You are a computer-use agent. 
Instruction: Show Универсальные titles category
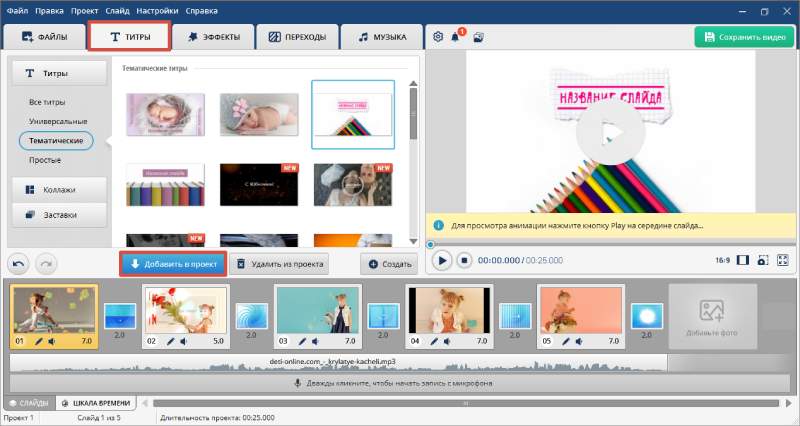[x=58, y=121]
